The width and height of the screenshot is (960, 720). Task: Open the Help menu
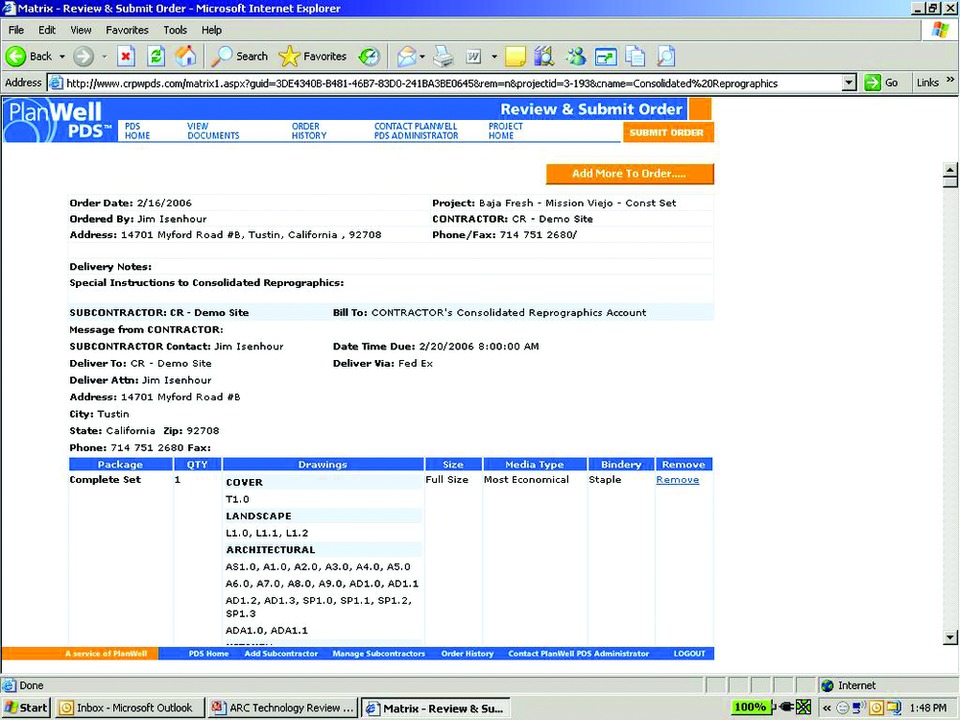tap(211, 30)
